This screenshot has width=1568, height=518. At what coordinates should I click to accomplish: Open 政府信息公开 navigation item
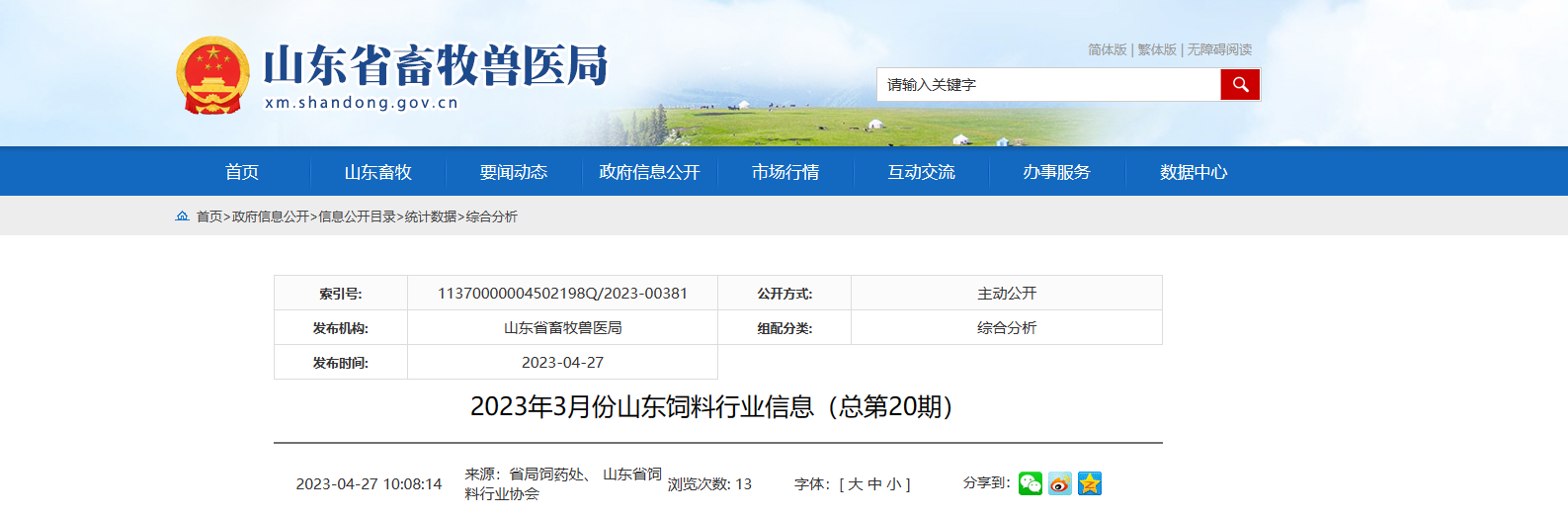click(649, 172)
